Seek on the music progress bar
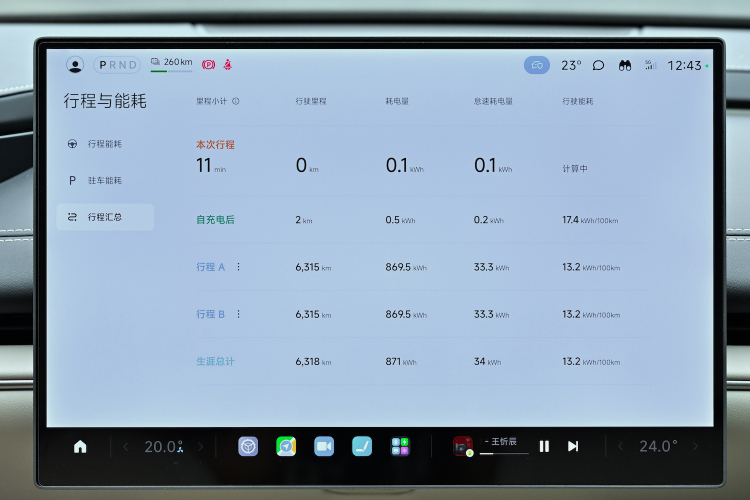 [504, 453]
